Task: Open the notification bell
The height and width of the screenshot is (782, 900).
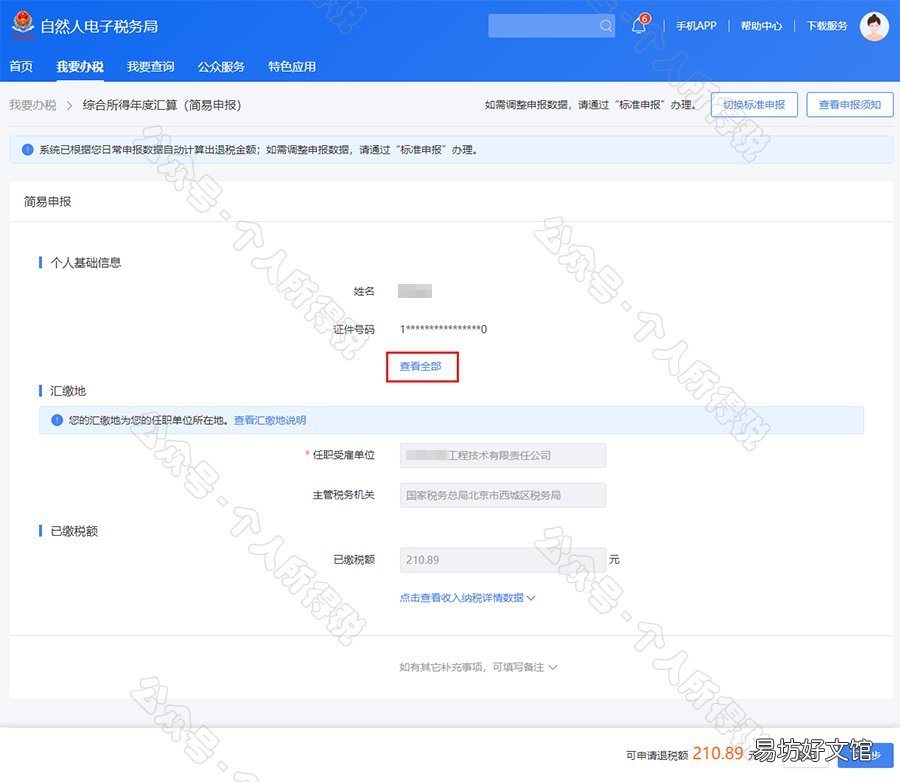Action: pyautogui.click(x=638, y=26)
